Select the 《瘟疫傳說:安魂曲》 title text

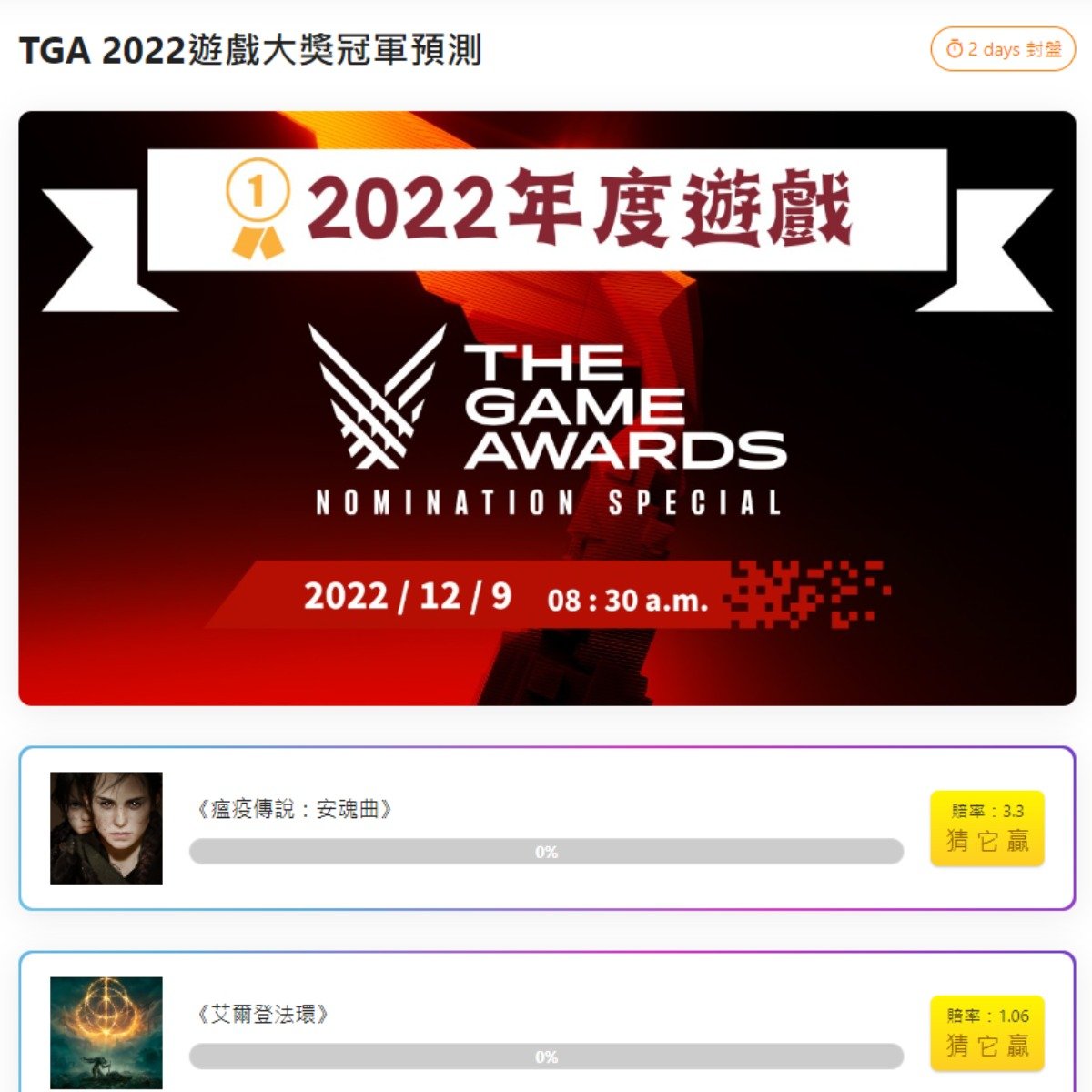pyautogui.click(x=294, y=809)
